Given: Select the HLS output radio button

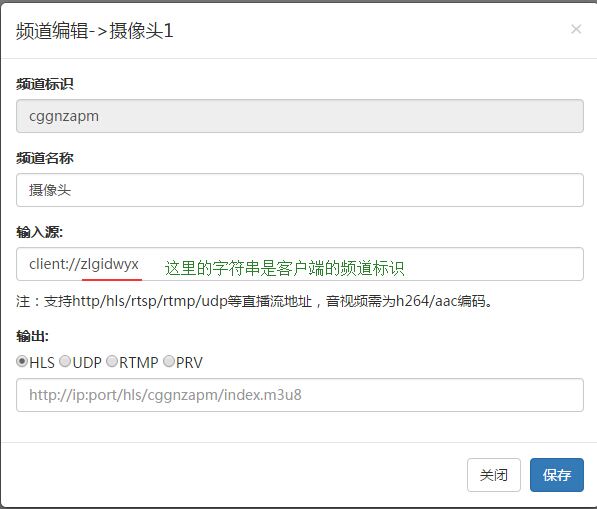Looking at the screenshot, I should coord(22,361).
